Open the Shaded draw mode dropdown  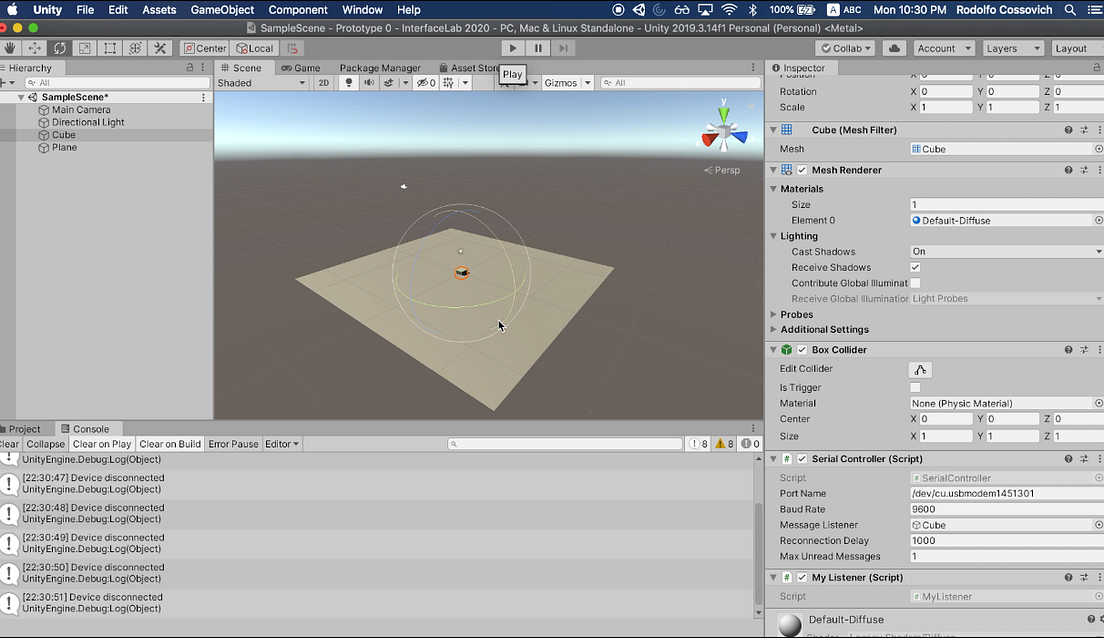click(261, 82)
